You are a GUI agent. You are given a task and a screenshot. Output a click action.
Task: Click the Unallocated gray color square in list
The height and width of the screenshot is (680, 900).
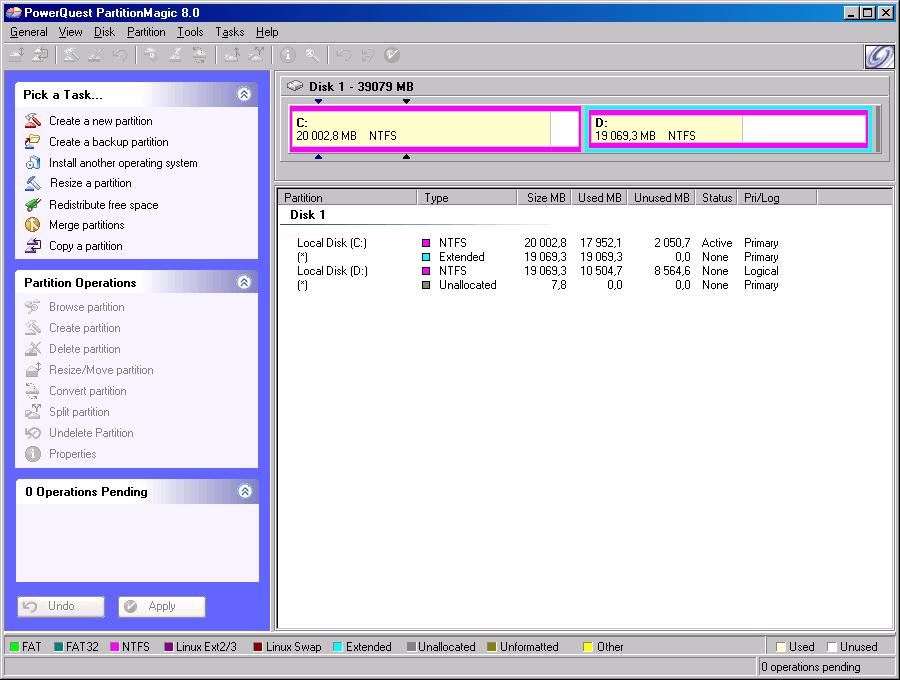tap(426, 285)
